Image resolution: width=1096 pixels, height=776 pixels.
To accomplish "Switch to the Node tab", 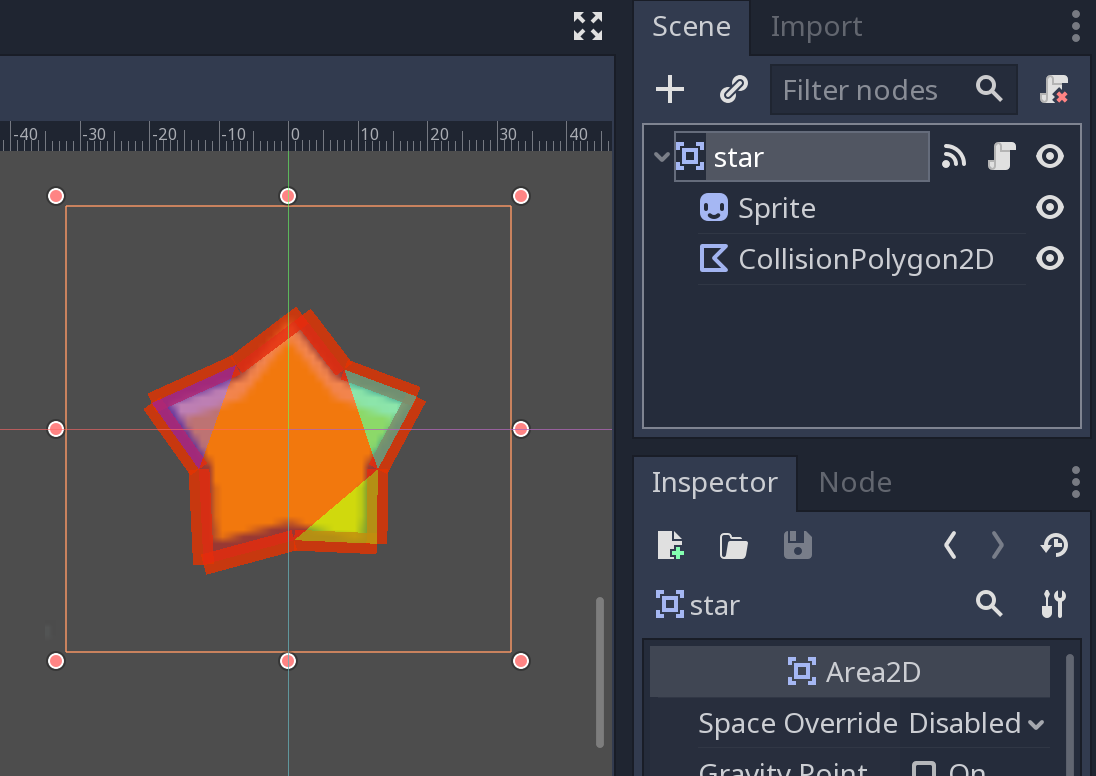I will tap(855, 482).
